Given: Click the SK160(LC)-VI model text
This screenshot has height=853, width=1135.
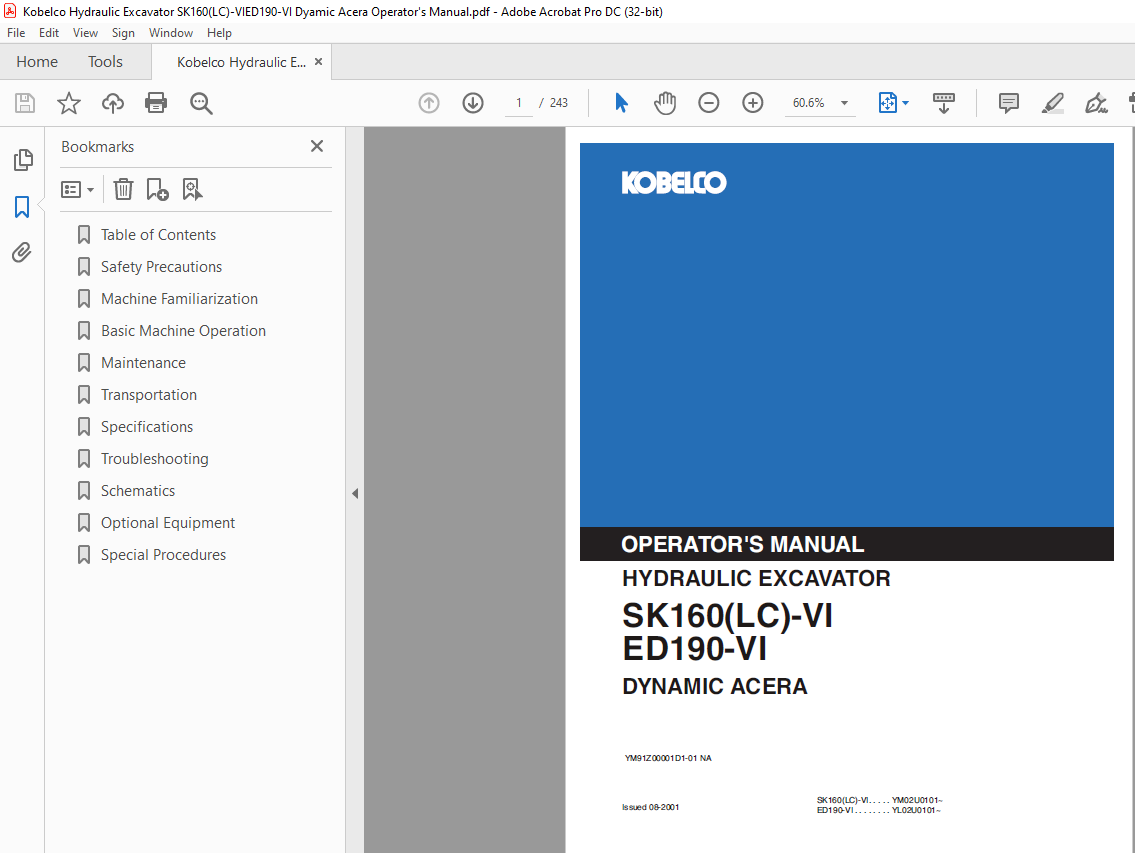Looking at the screenshot, I should click(727, 616).
